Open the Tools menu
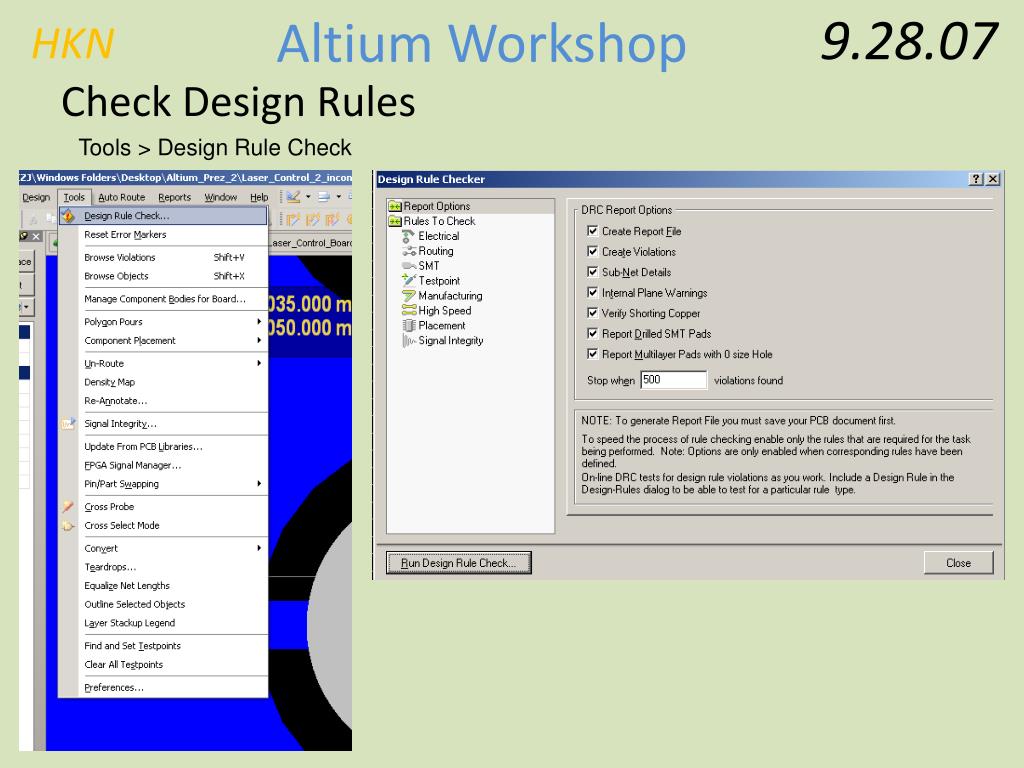1024x768 pixels. tap(74, 197)
